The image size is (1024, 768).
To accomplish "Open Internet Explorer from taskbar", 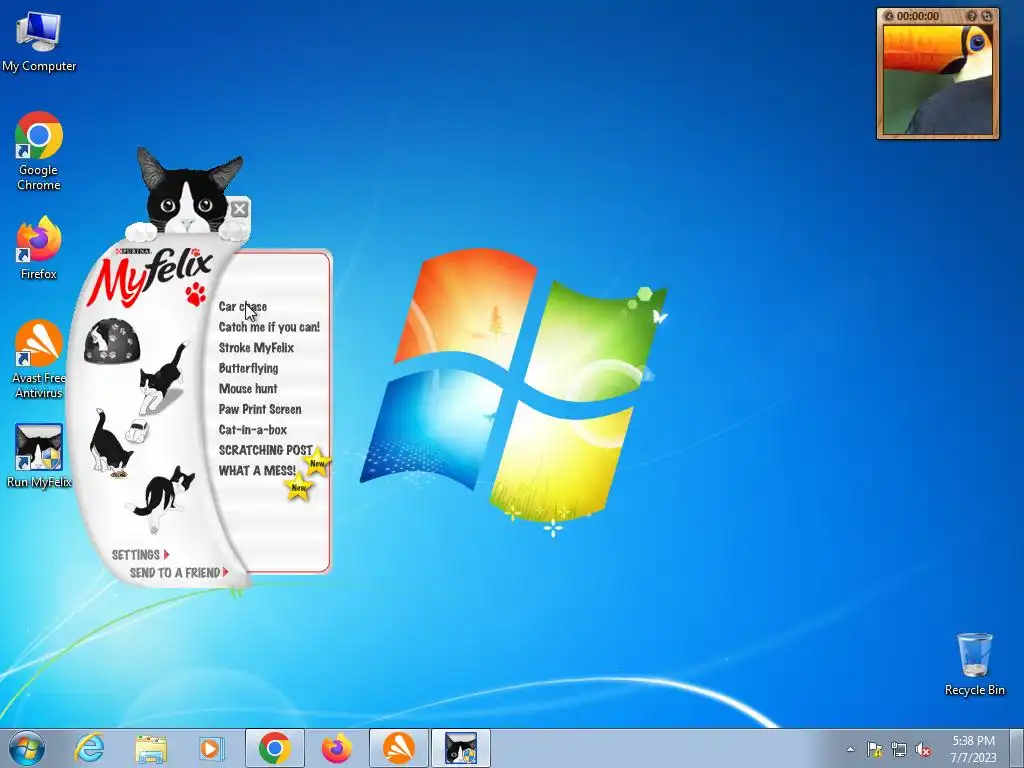I will 89,748.
